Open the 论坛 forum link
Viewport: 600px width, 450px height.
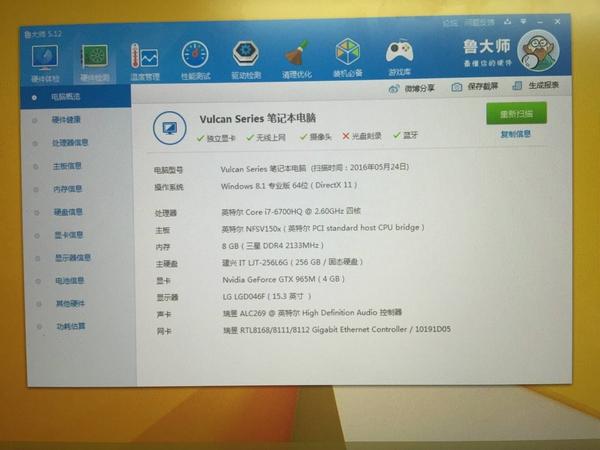450,23
